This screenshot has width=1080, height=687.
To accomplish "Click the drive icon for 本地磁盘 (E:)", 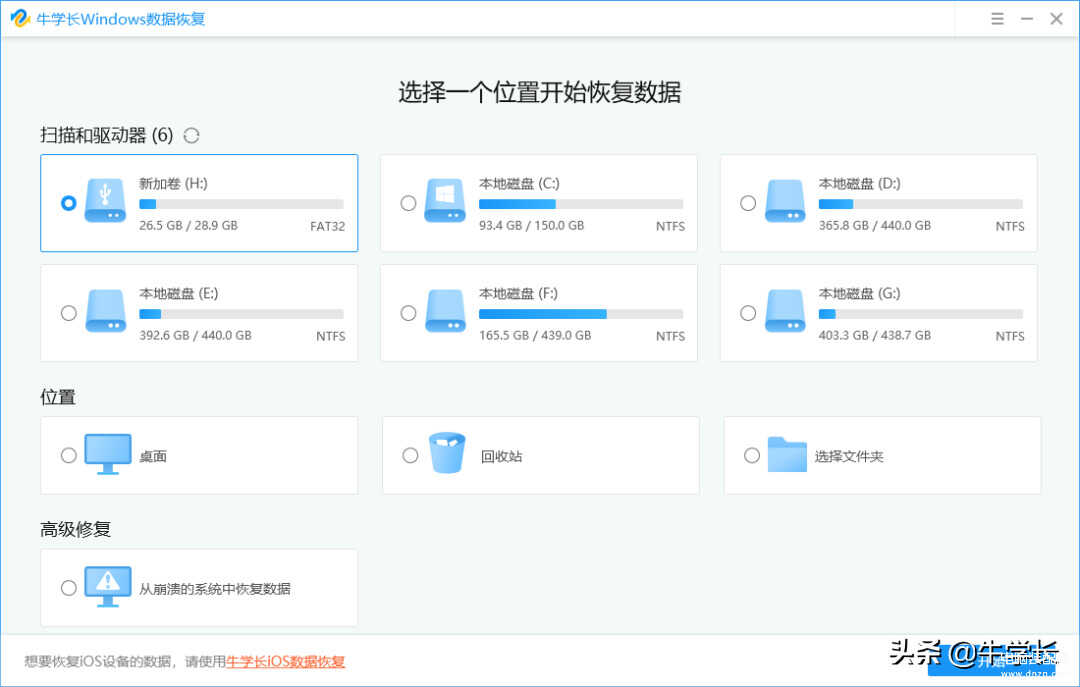I will coord(105,311).
